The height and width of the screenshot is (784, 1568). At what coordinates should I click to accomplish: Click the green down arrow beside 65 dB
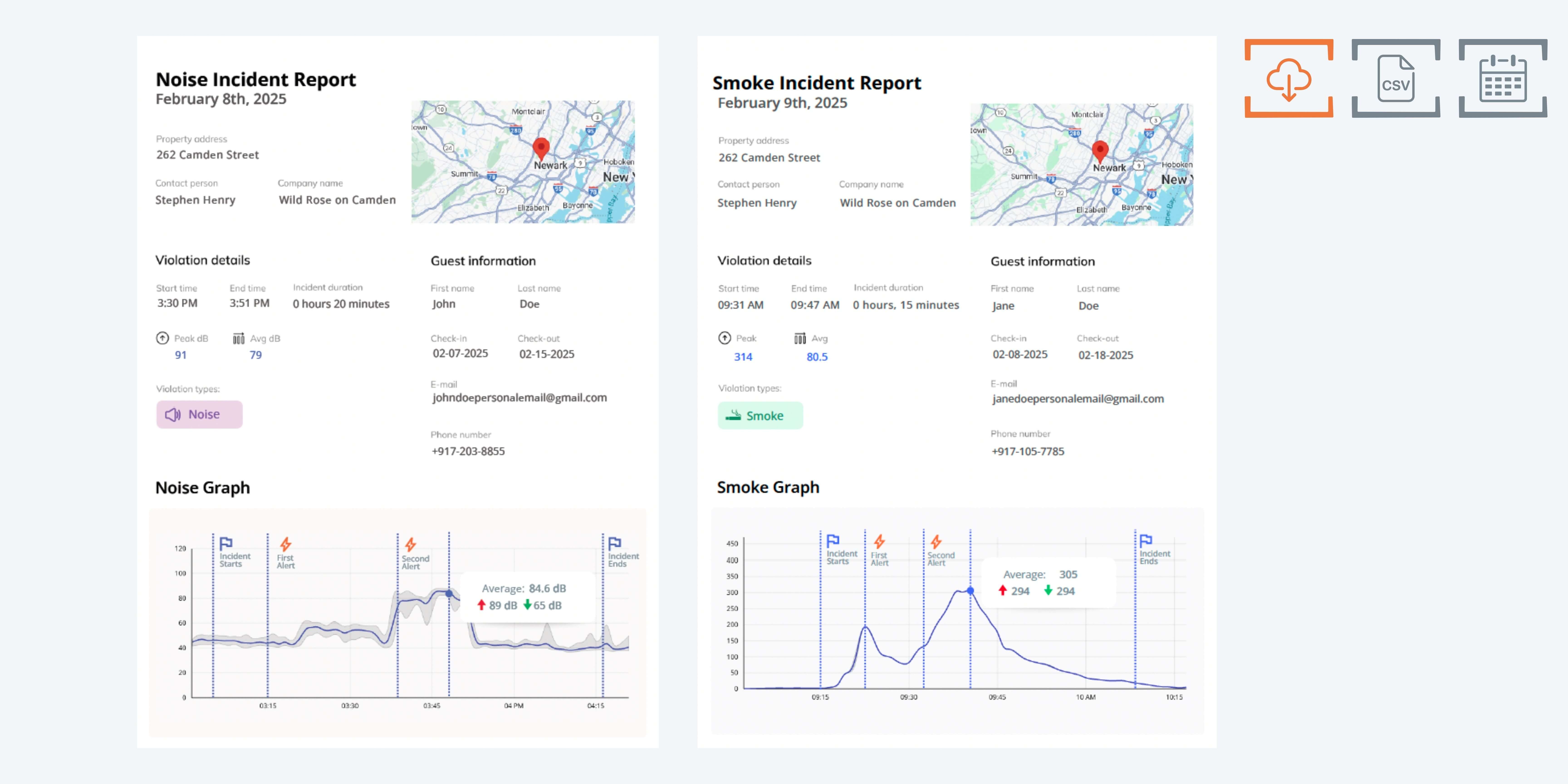coord(527,605)
